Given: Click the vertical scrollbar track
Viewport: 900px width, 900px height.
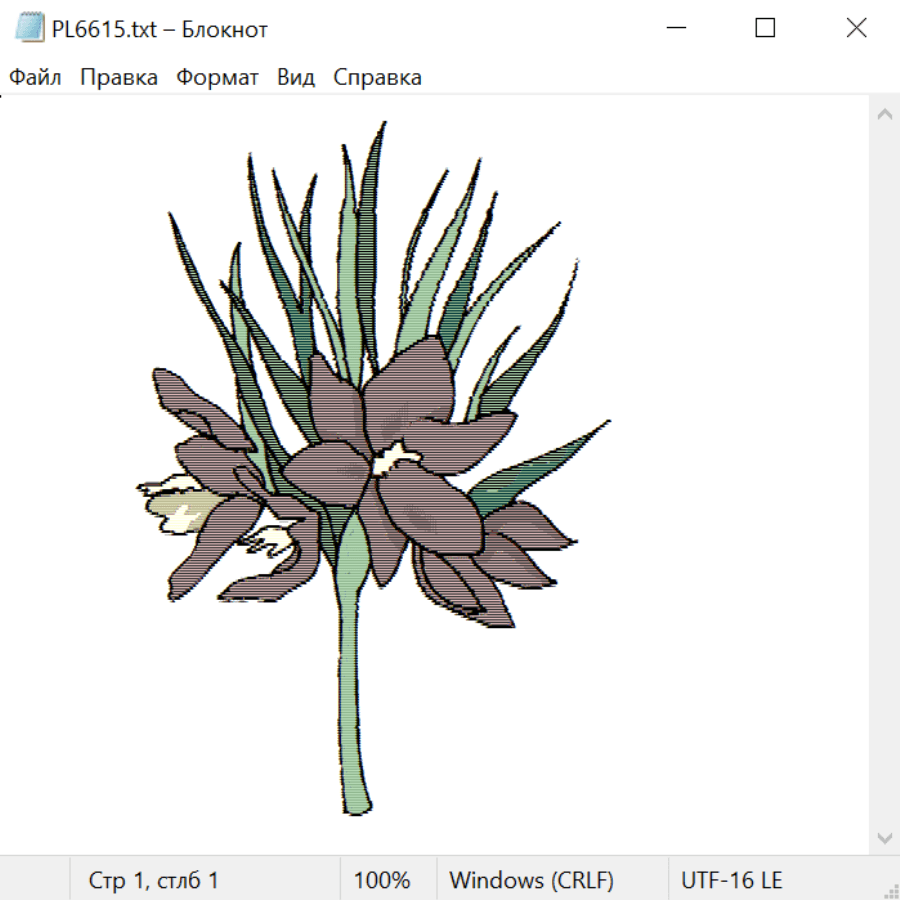Looking at the screenshot, I should click(x=884, y=475).
